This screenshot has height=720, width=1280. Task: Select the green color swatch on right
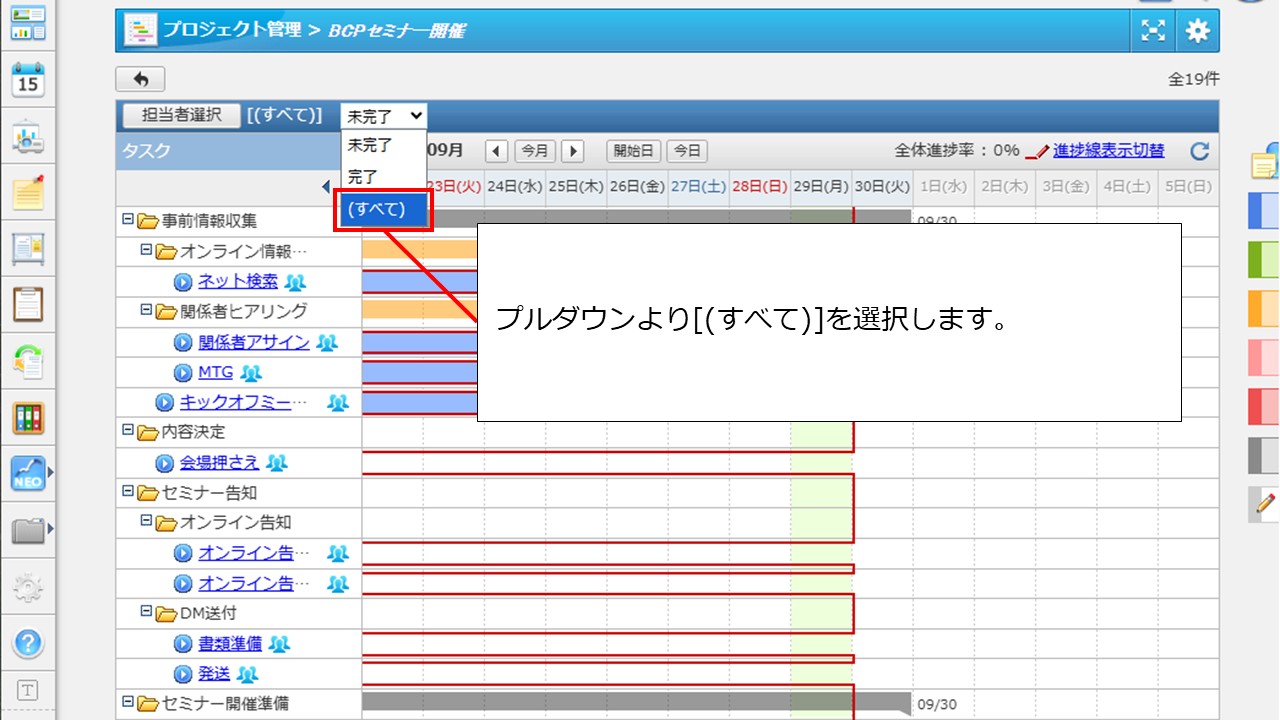click(1264, 259)
